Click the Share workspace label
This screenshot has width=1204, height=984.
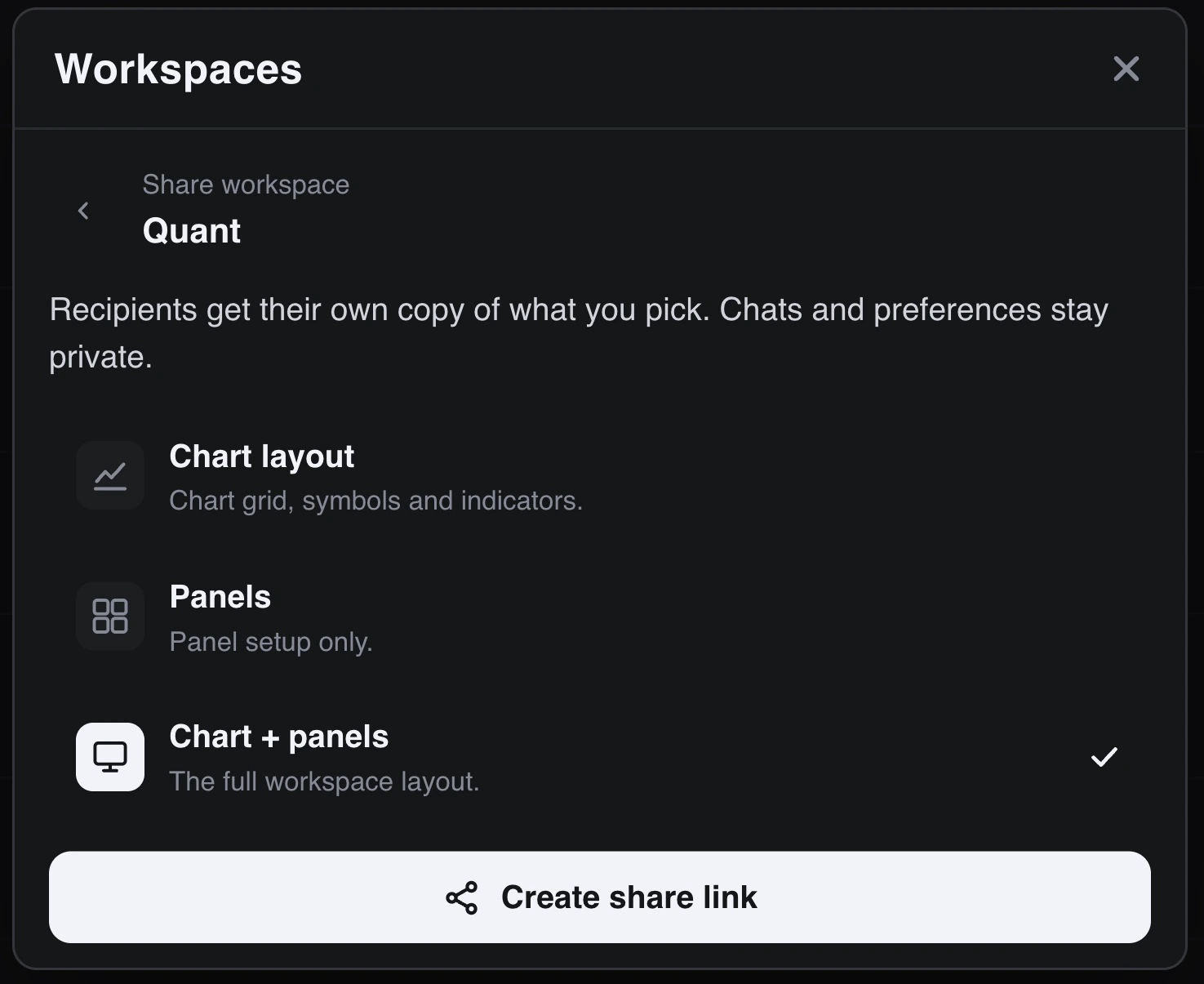click(246, 185)
